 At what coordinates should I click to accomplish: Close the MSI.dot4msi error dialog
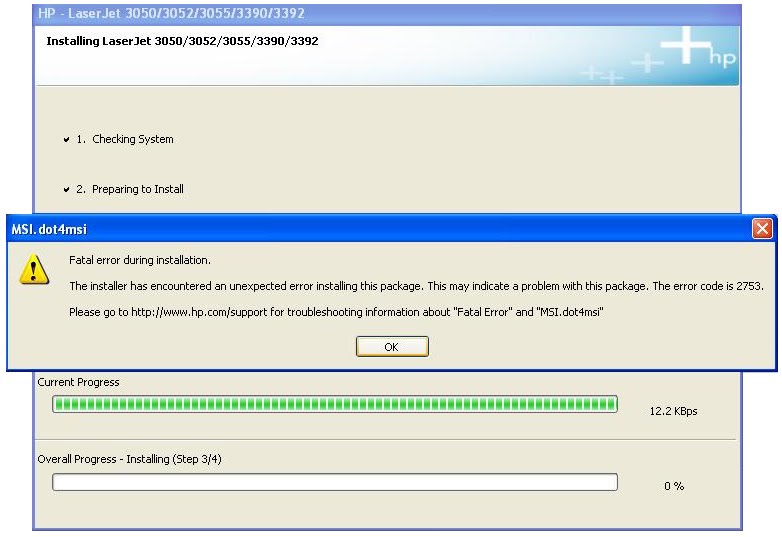point(762,229)
